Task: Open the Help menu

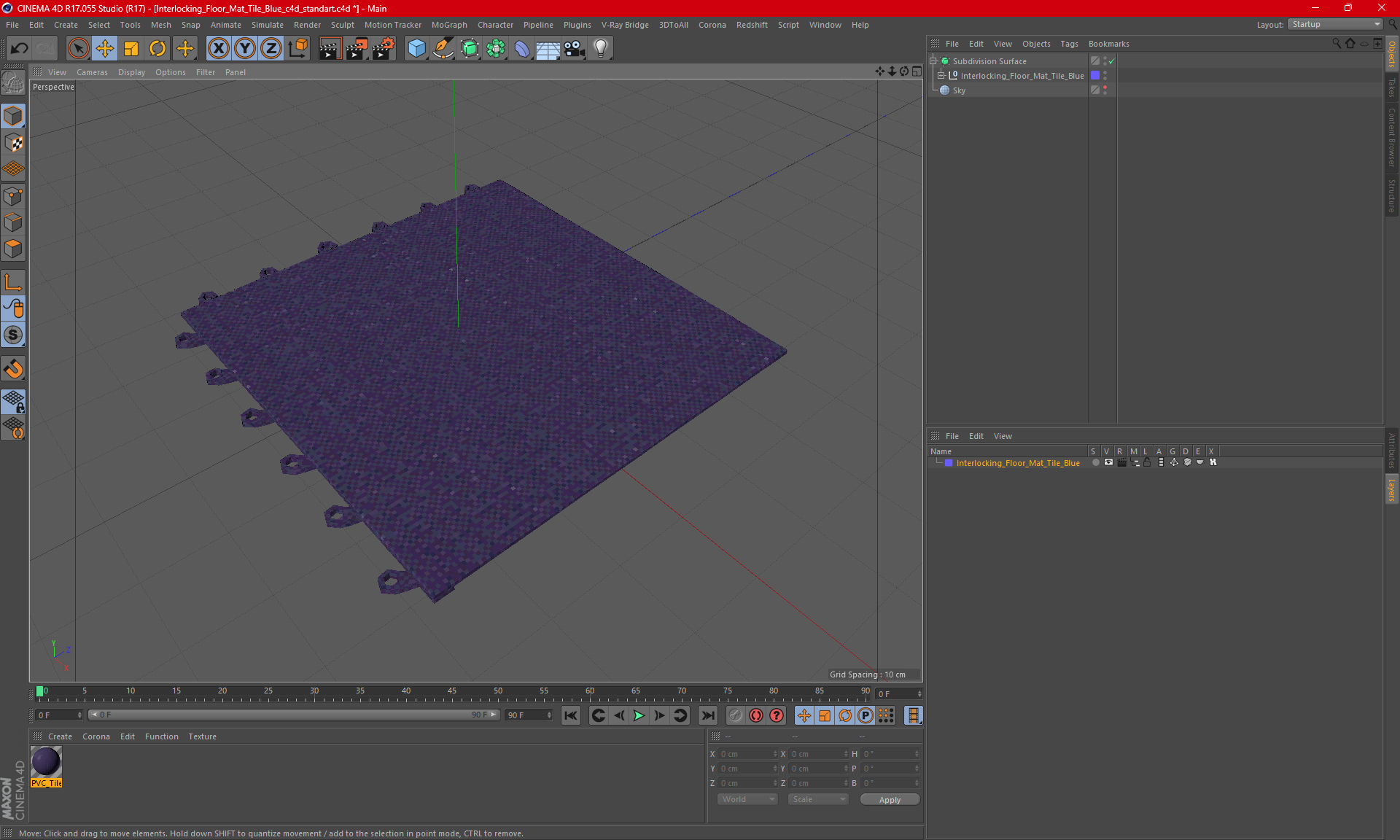Action: click(860, 25)
